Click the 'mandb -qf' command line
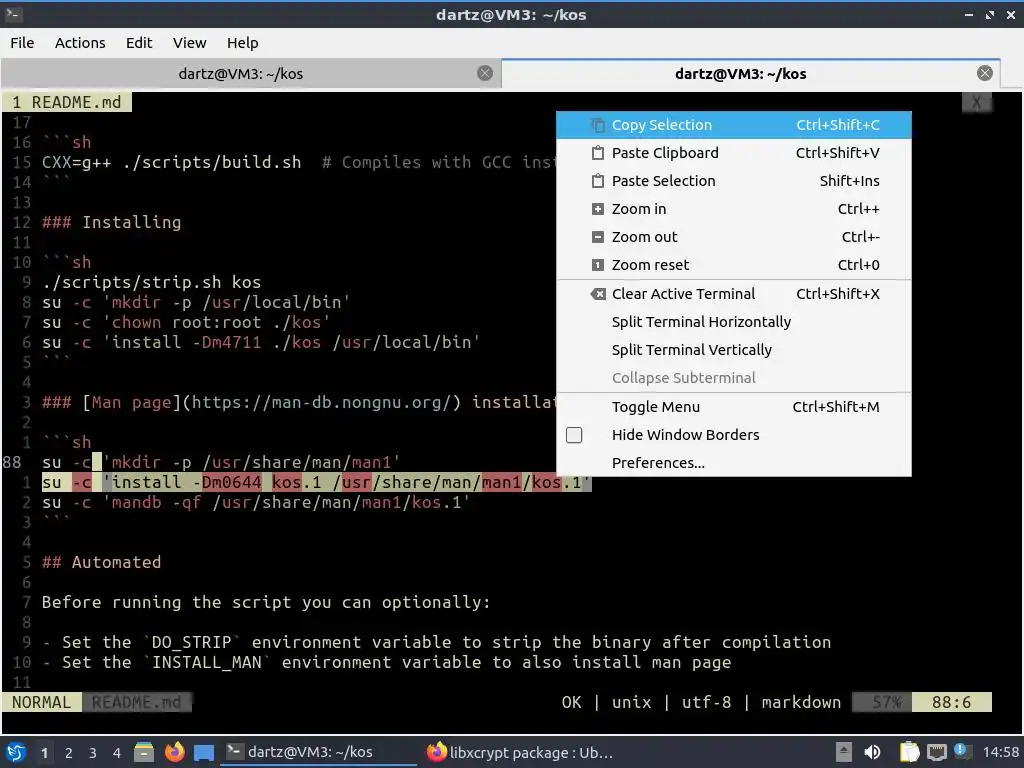 tap(256, 502)
